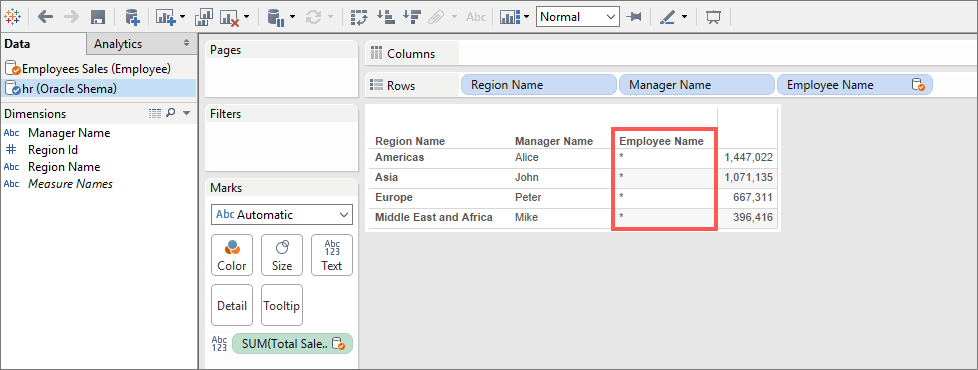Screen dimensions: 978x370
Task: Open the auto updates dropdown arrow
Action: click(x=293, y=17)
